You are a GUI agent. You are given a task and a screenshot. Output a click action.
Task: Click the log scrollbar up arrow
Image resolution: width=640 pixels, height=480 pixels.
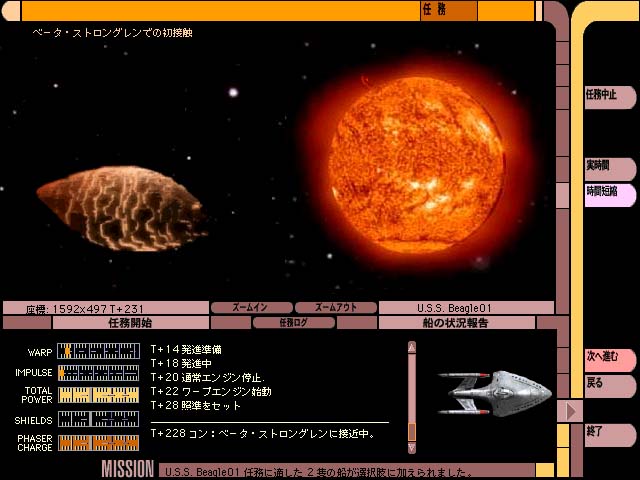pos(412,347)
